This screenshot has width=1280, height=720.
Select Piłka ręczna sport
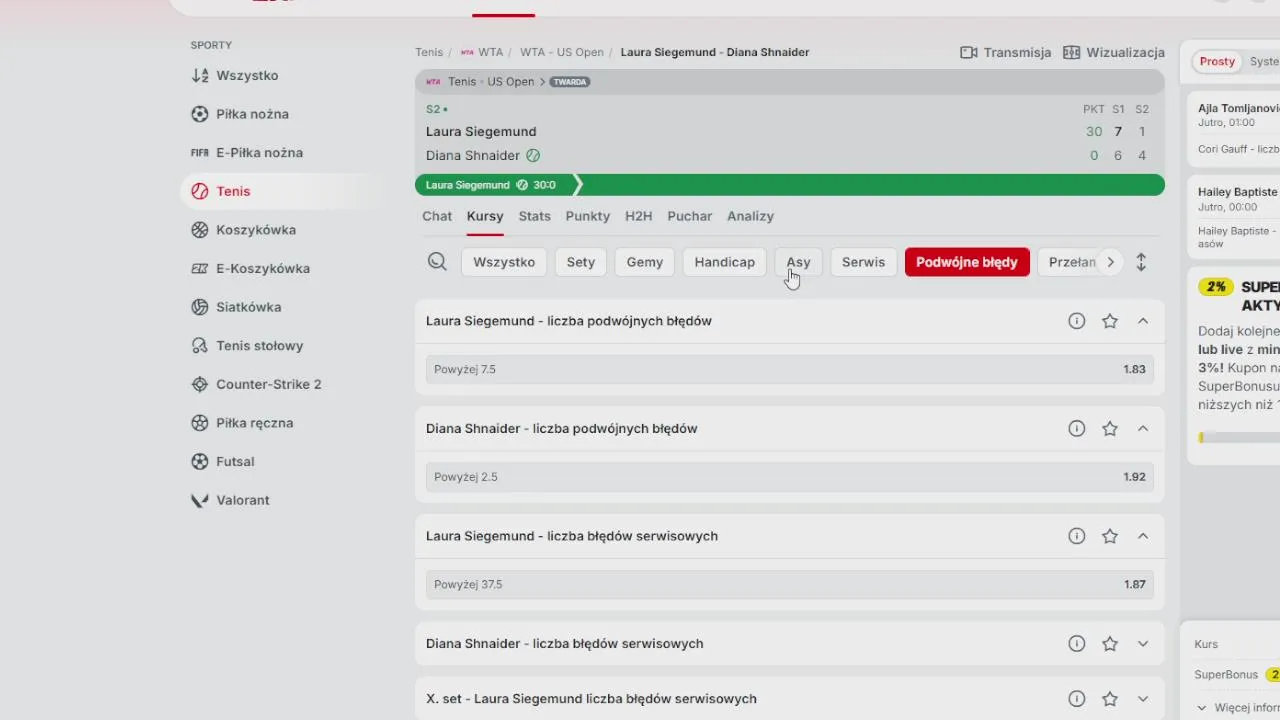pyautogui.click(x=242, y=423)
